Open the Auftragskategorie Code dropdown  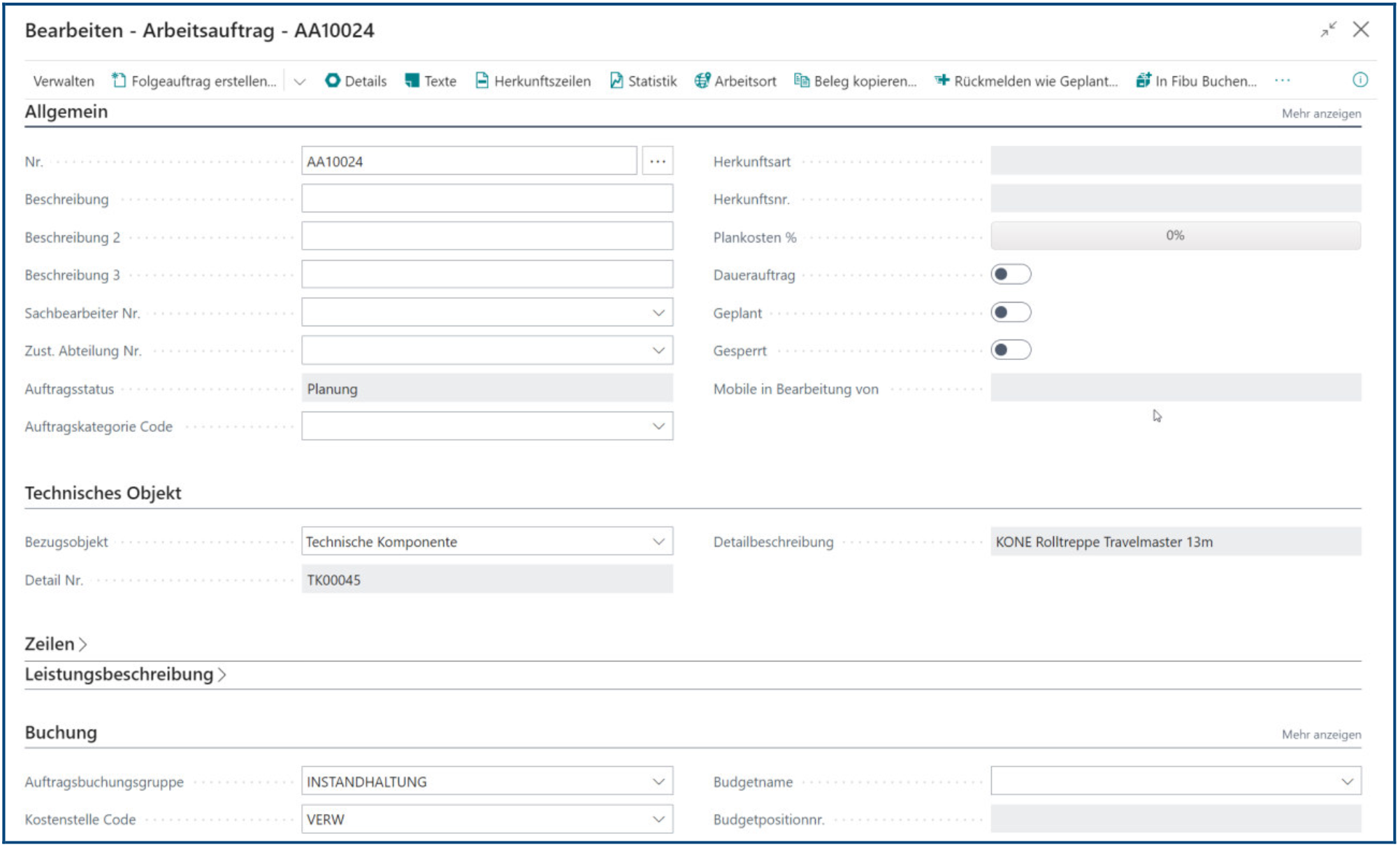click(x=658, y=426)
